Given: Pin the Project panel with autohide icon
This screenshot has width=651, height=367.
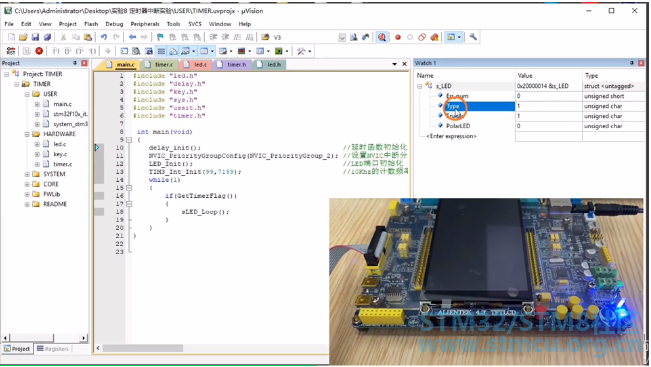Looking at the screenshot, I should click(x=75, y=63).
